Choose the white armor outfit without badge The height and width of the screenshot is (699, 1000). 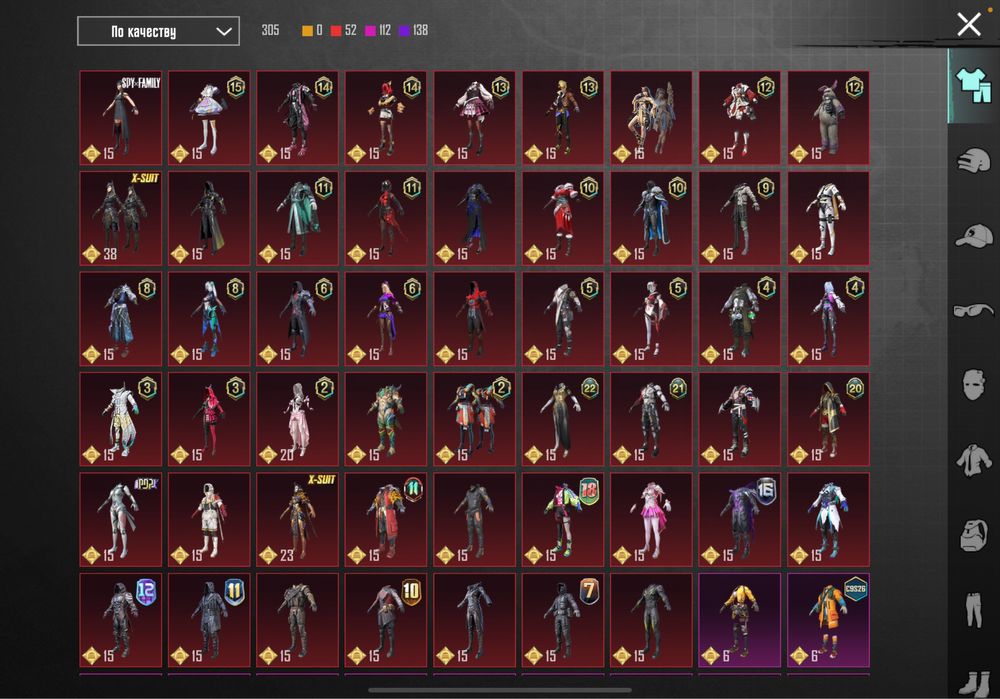pyautogui.click(x=828, y=218)
